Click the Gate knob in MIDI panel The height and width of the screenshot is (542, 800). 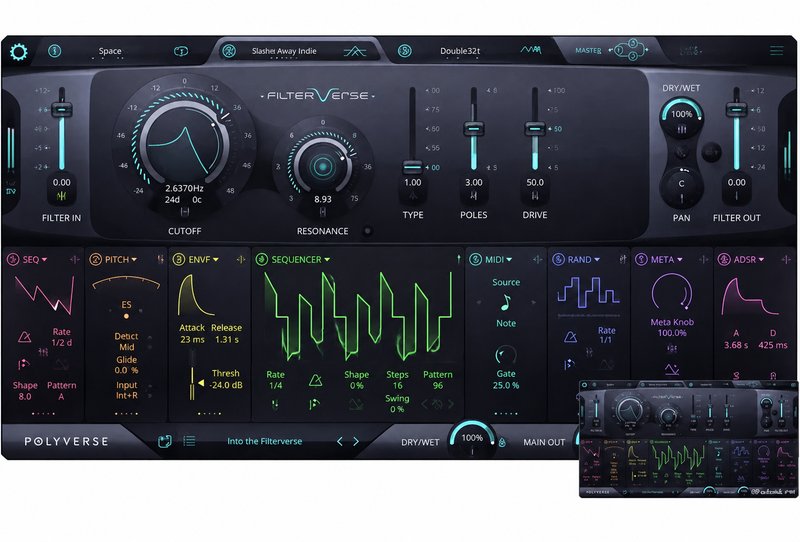click(x=506, y=355)
